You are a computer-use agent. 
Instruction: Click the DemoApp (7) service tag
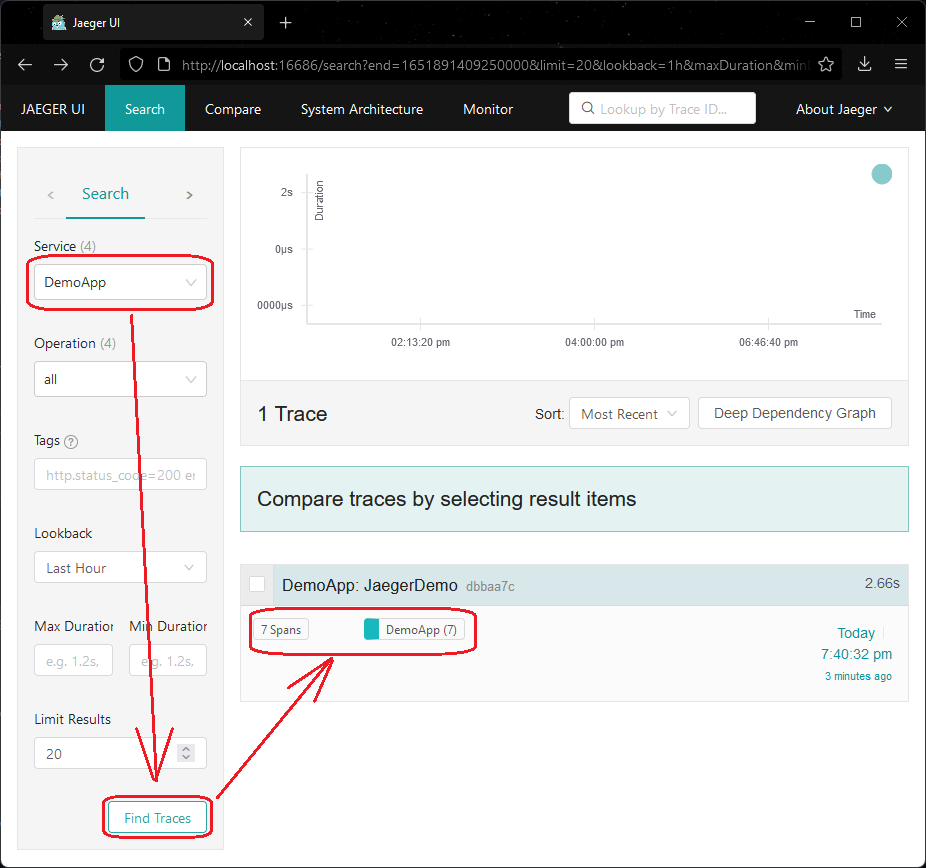click(415, 630)
